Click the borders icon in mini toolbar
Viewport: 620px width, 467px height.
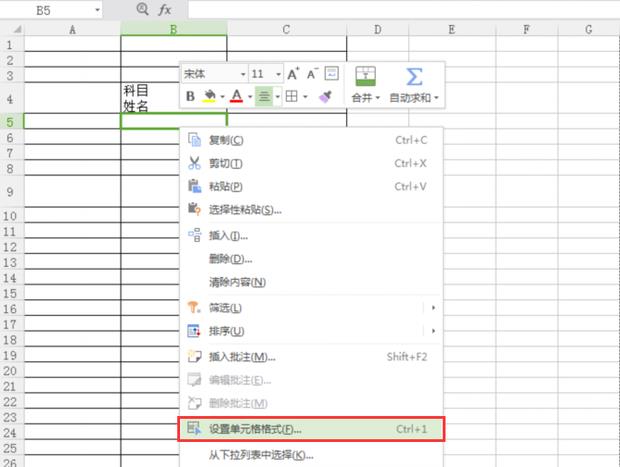pos(291,97)
